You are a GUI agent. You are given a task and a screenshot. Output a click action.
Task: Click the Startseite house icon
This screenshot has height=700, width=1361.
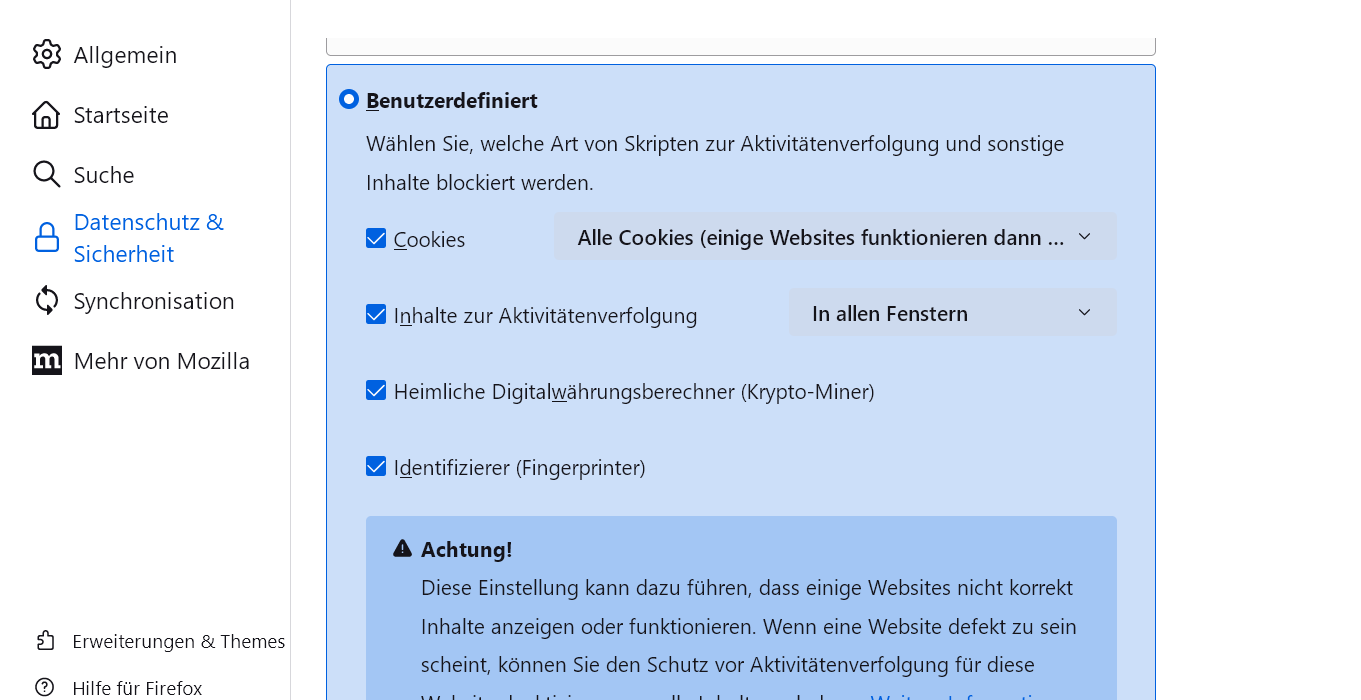click(x=47, y=115)
